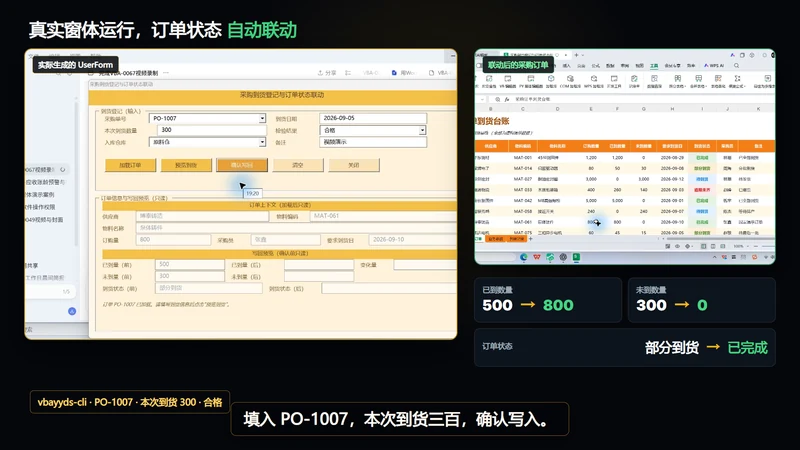Click the 要求到货日 field showing 2026-09-10
This screenshot has width=800, height=450.
click(412, 240)
